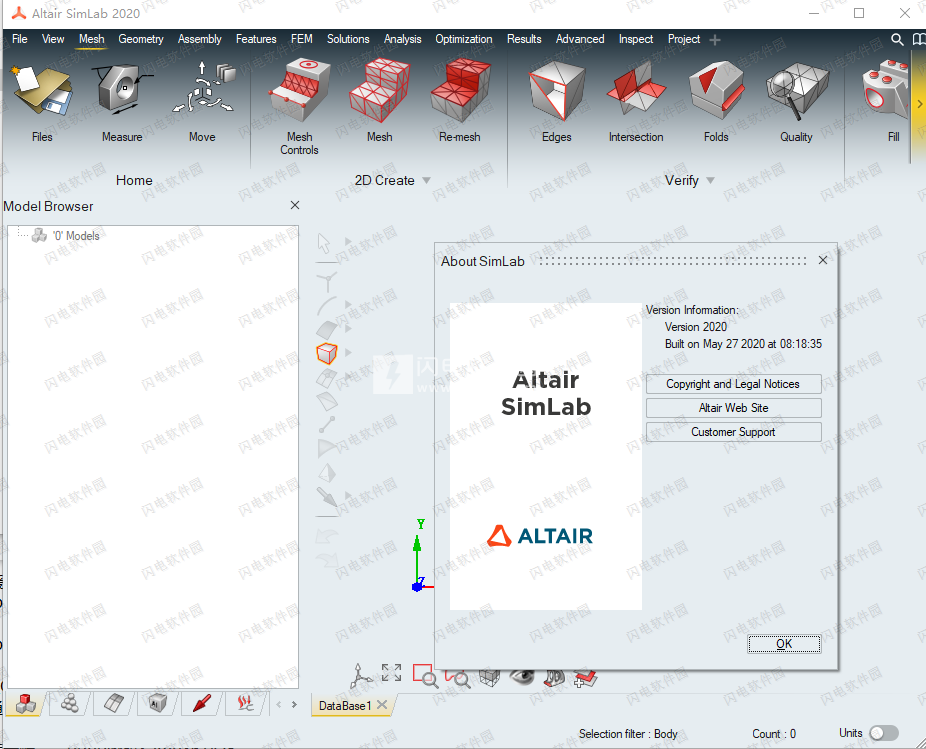The width and height of the screenshot is (926, 749).
Task: Open the assembly cubes browser tab
Action: click(x=25, y=704)
